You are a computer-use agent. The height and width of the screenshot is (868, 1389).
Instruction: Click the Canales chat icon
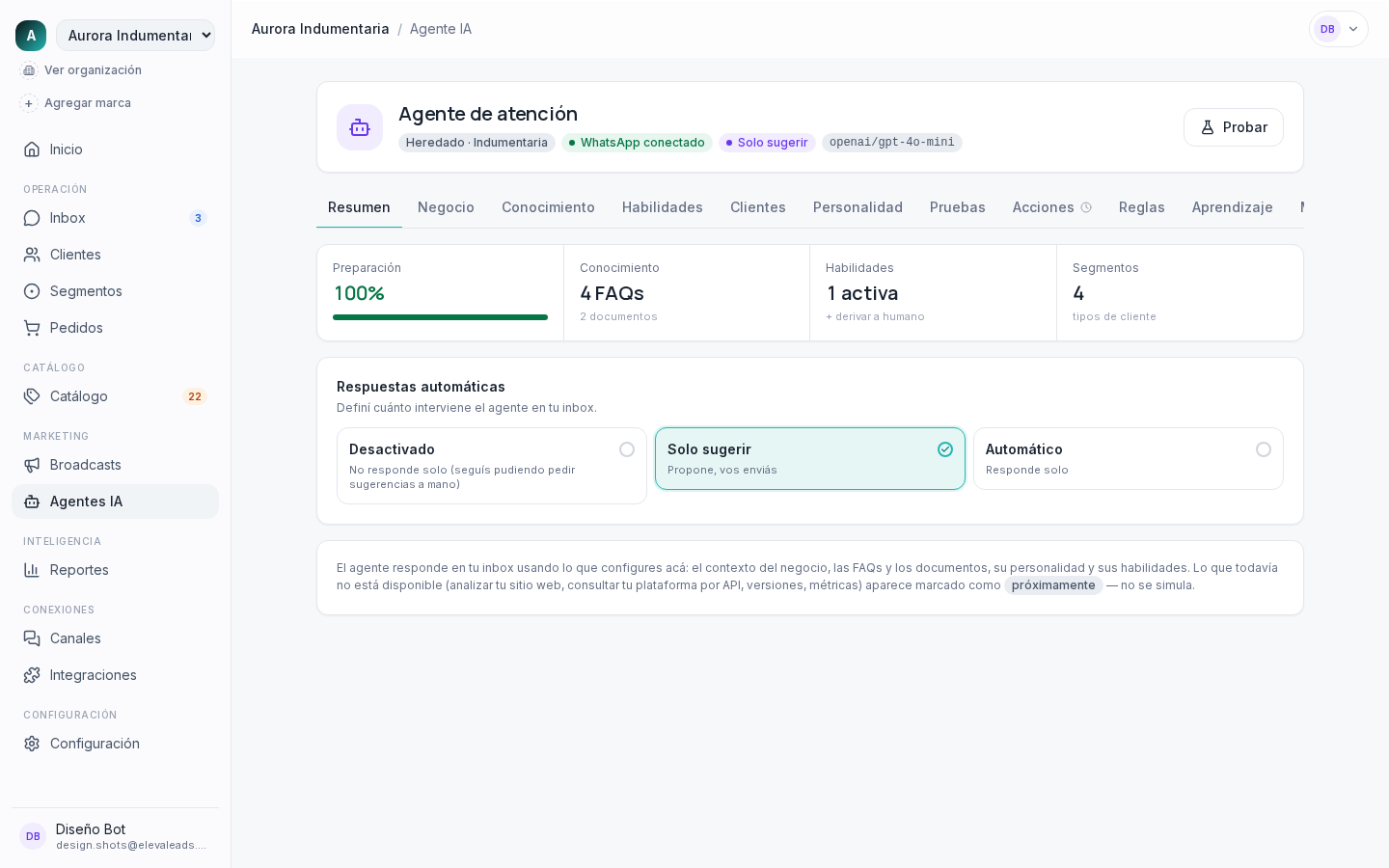[x=32, y=638]
